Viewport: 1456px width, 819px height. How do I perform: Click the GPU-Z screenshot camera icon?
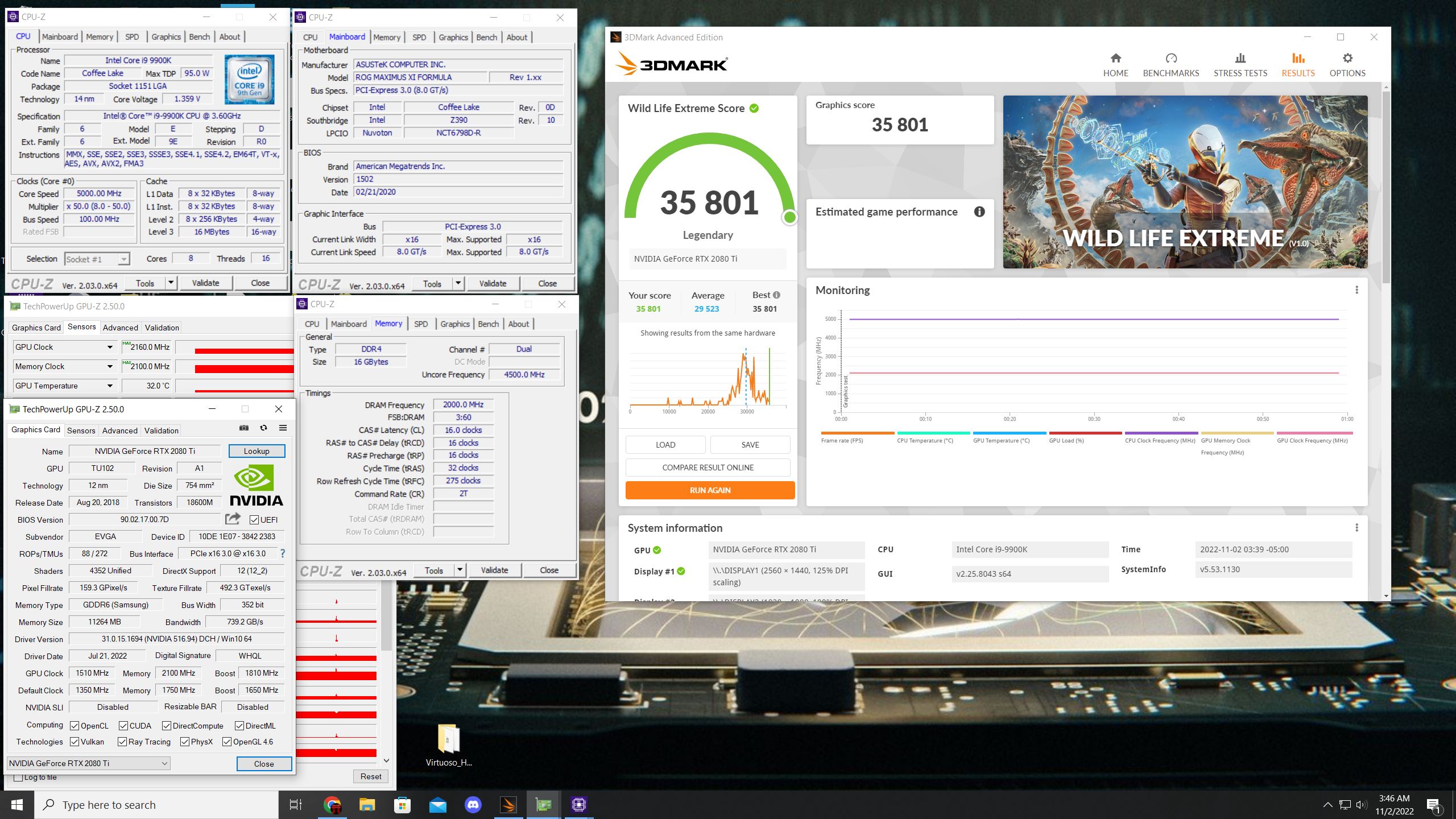(244, 428)
